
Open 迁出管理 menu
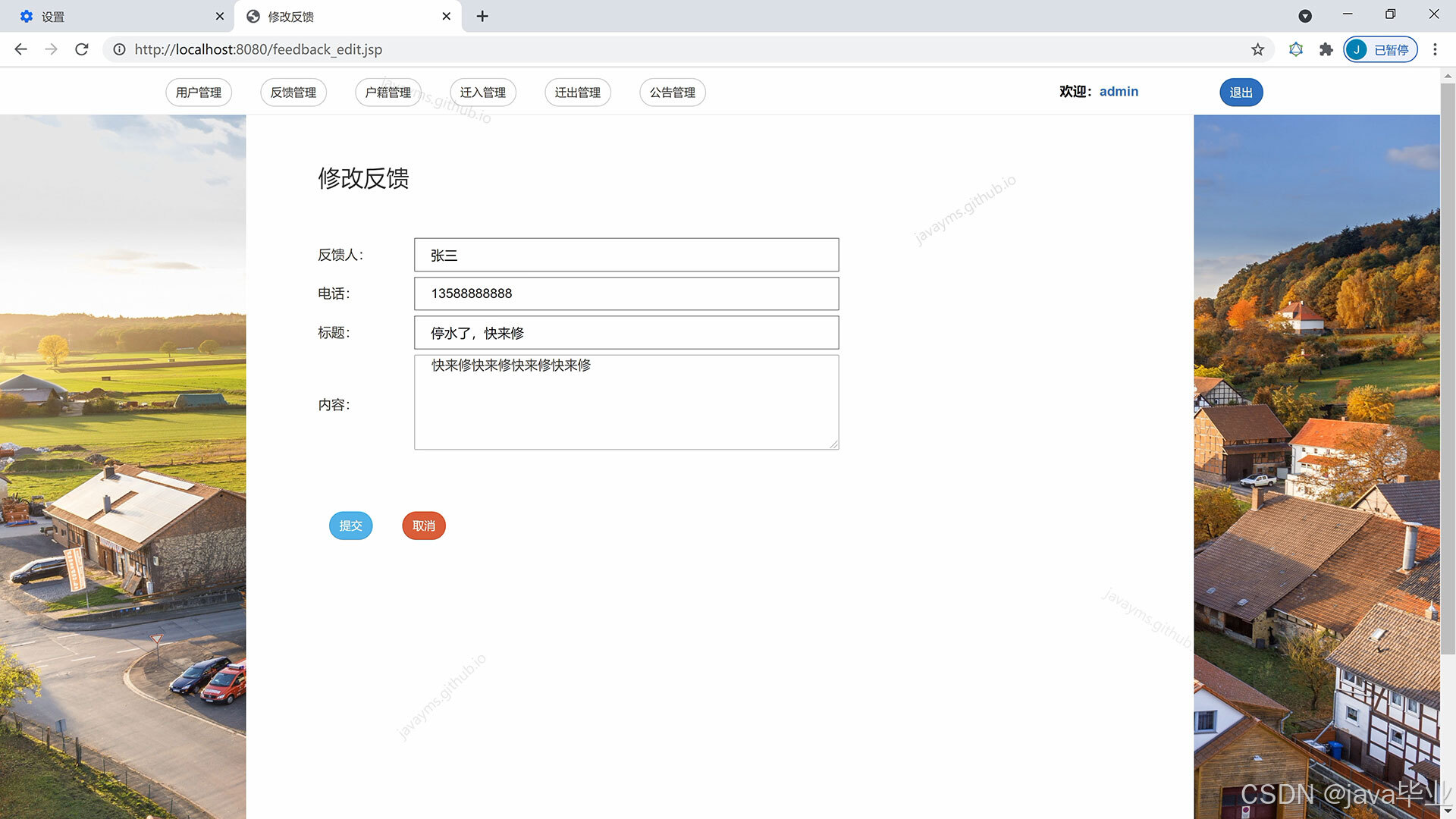(578, 93)
